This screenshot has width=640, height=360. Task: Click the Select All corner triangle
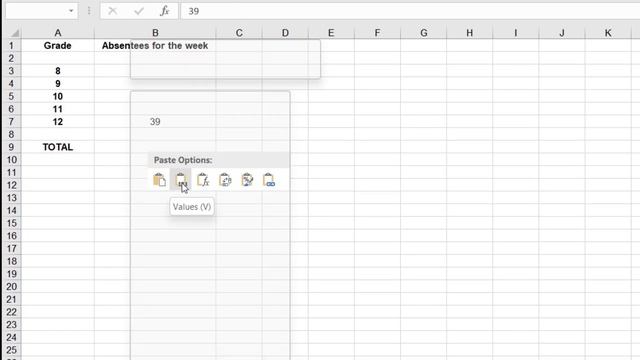click(14, 33)
